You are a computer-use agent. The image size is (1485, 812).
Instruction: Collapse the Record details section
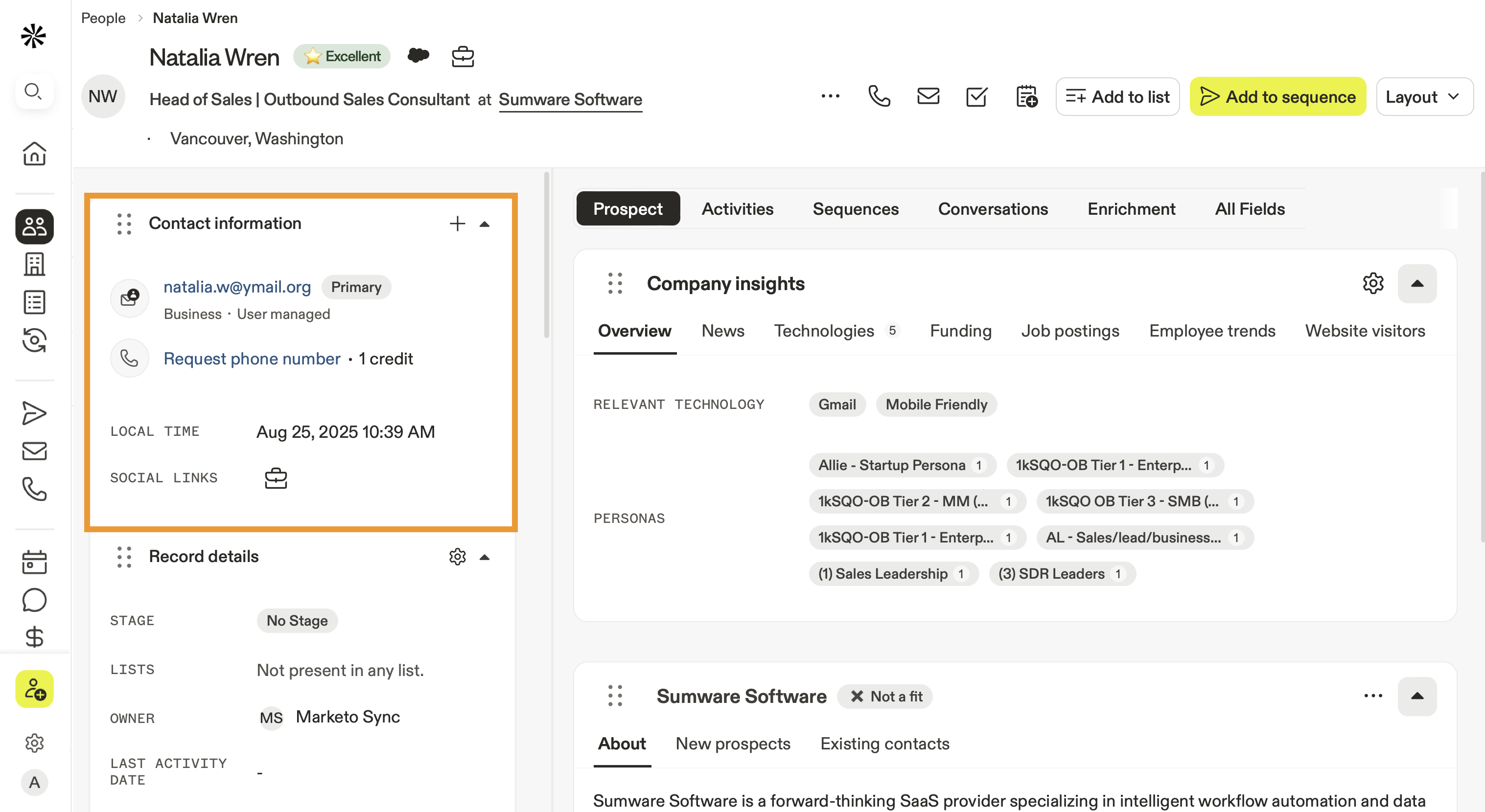484,557
